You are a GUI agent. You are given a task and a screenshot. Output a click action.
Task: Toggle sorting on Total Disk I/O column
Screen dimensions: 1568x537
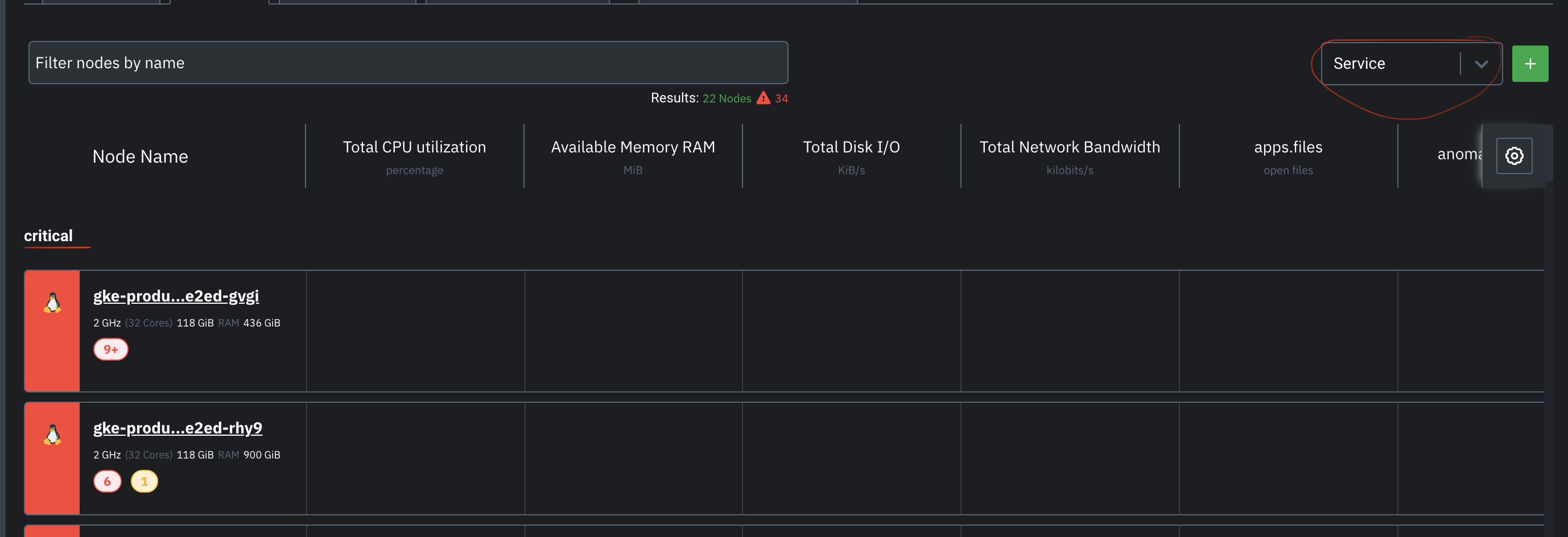851,147
